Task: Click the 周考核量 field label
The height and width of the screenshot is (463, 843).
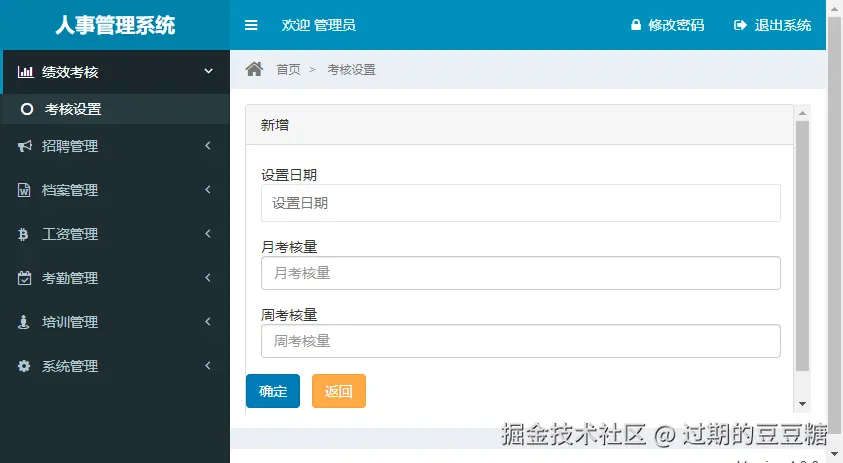Action: tap(289, 315)
